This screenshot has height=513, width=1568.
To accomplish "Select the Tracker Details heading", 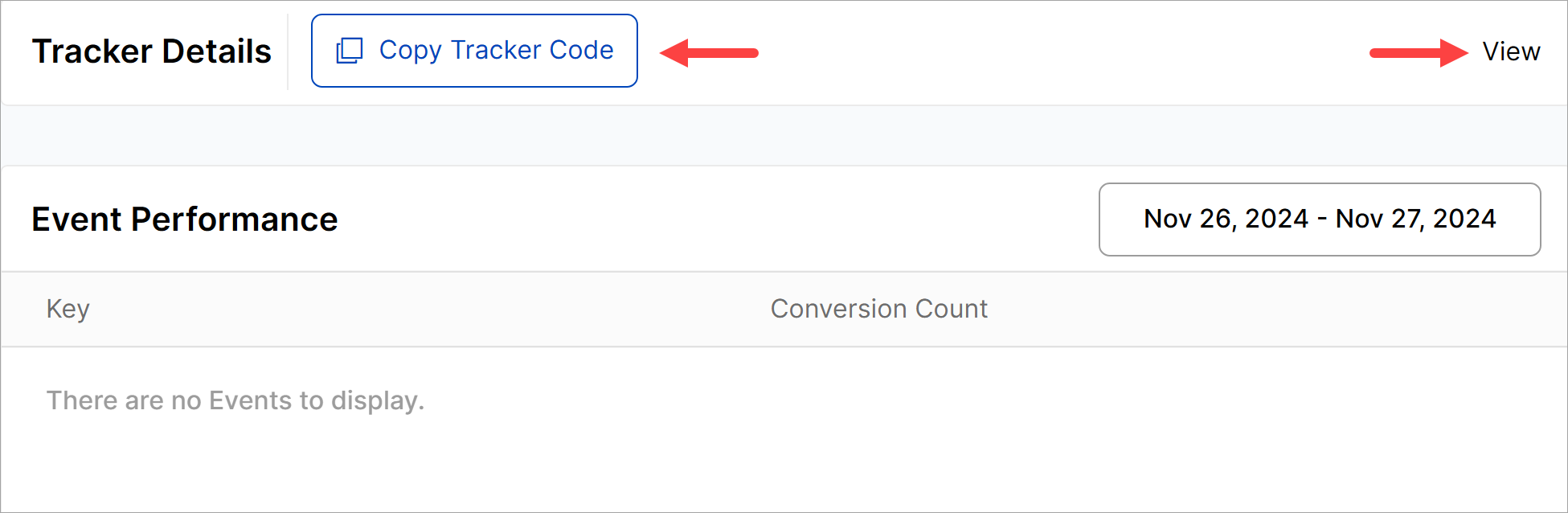I will point(151,51).
